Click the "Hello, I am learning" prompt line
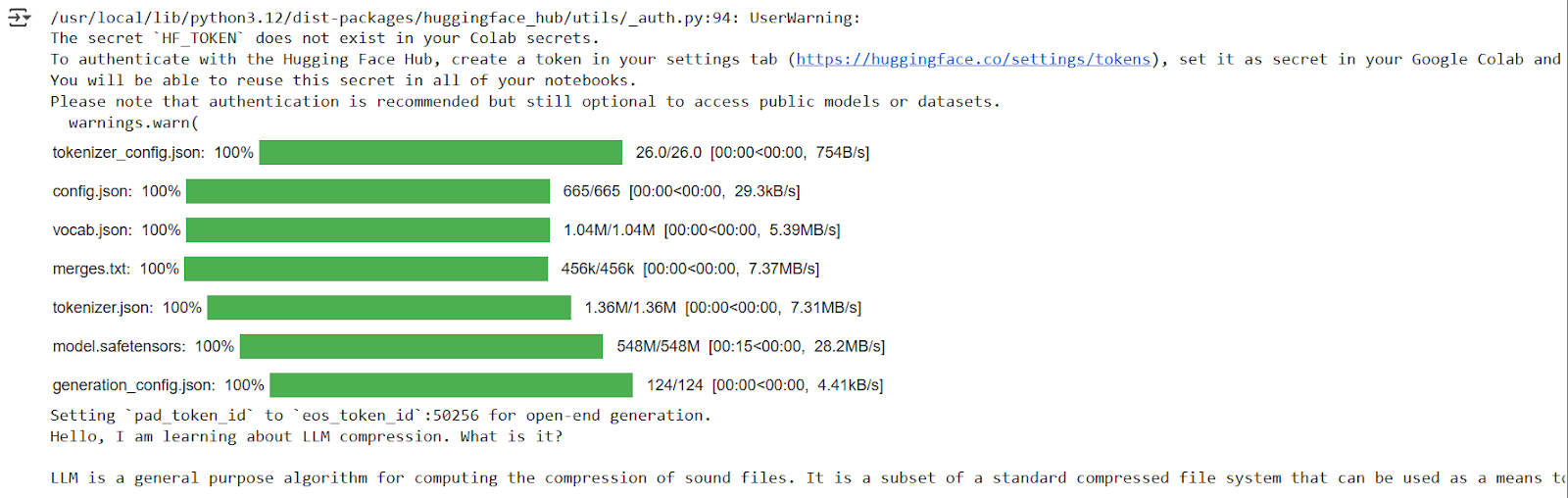The height and width of the screenshot is (498, 1568). [x=306, y=437]
